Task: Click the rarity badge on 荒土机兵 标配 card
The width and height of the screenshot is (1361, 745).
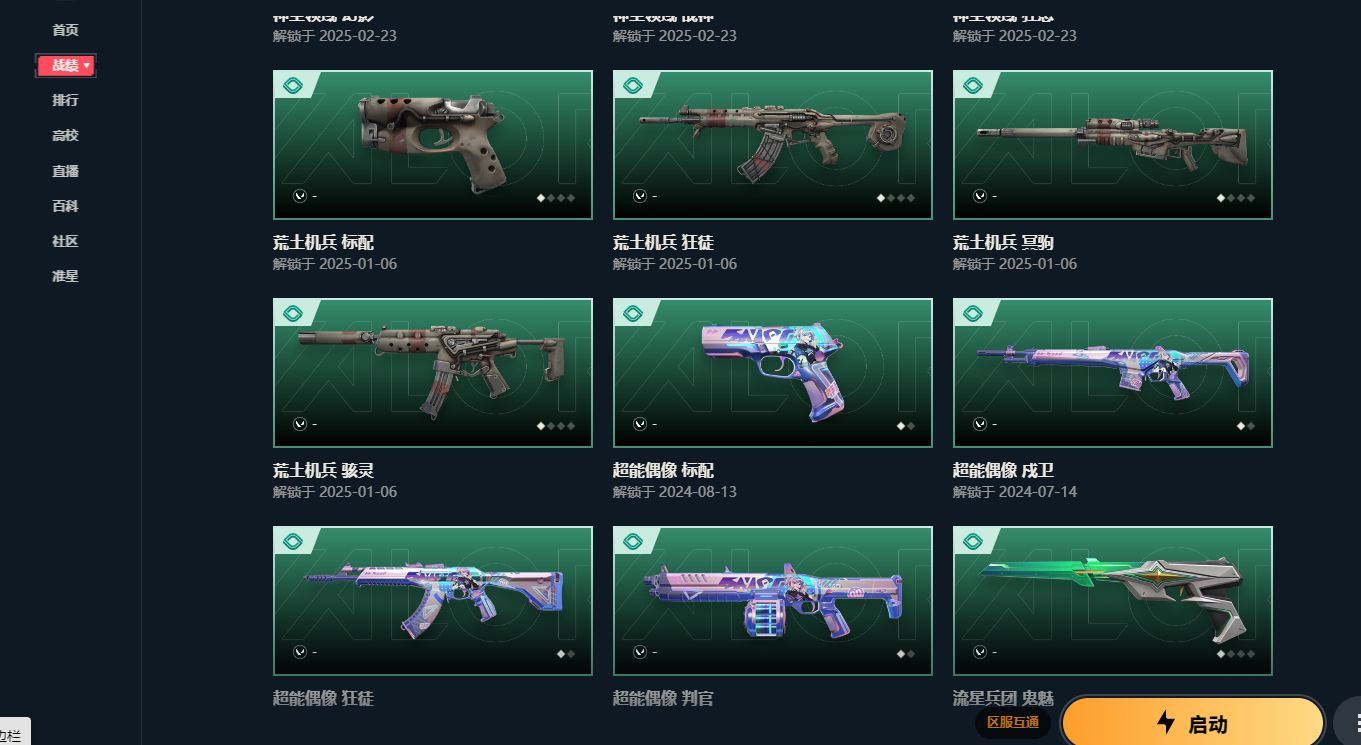Action: coord(293,86)
